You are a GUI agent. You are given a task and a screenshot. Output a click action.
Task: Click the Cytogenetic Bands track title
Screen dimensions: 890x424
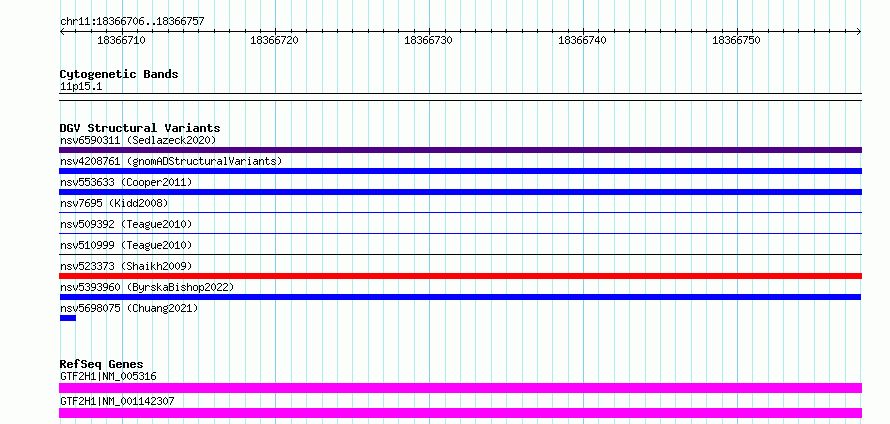119,74
